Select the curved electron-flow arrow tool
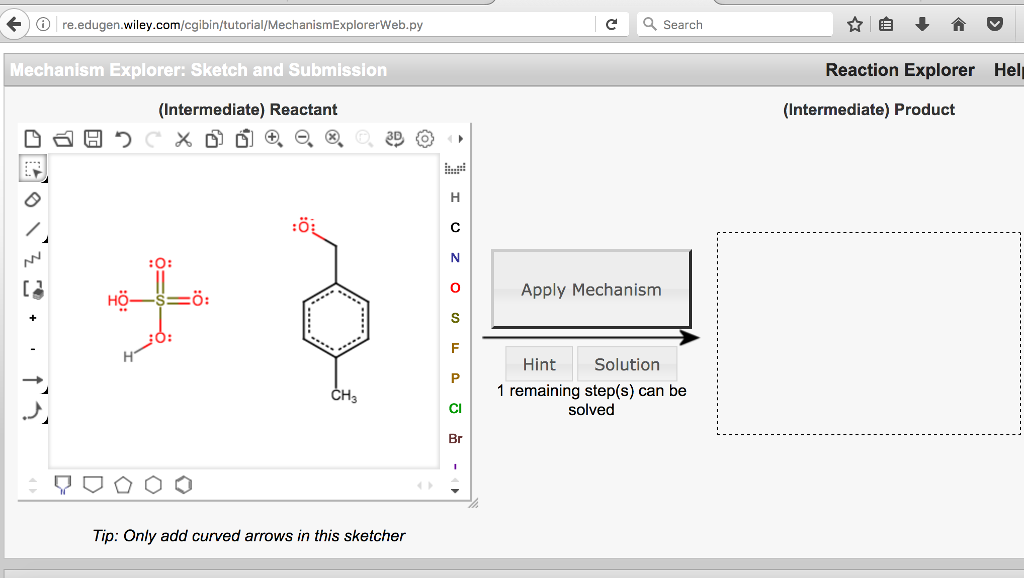 click(x=33, y=411)
